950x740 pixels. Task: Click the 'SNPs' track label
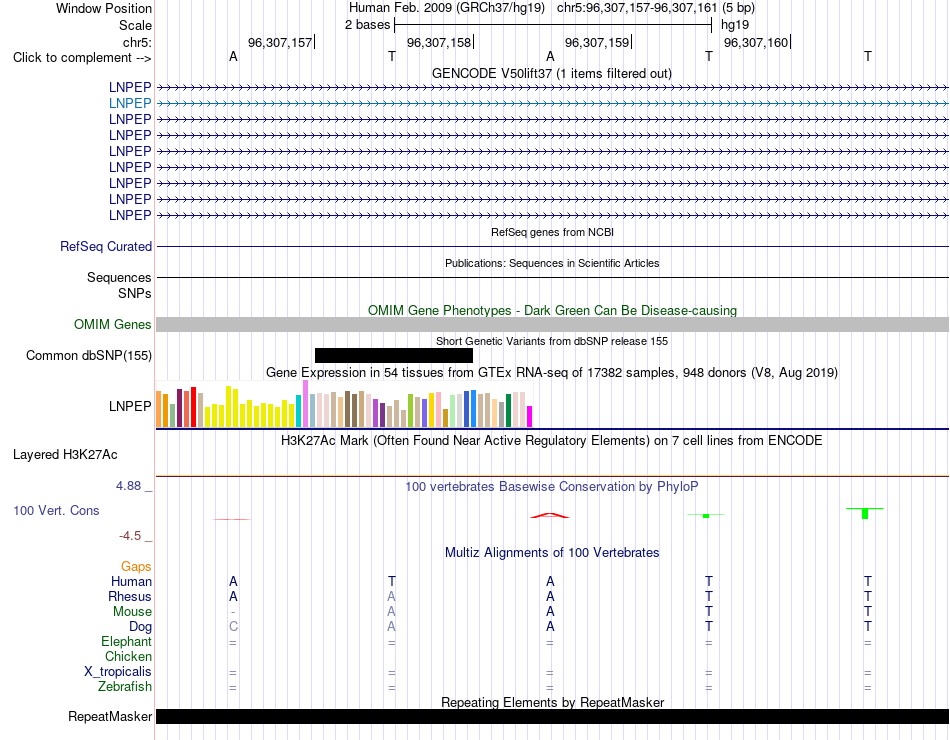135,293
